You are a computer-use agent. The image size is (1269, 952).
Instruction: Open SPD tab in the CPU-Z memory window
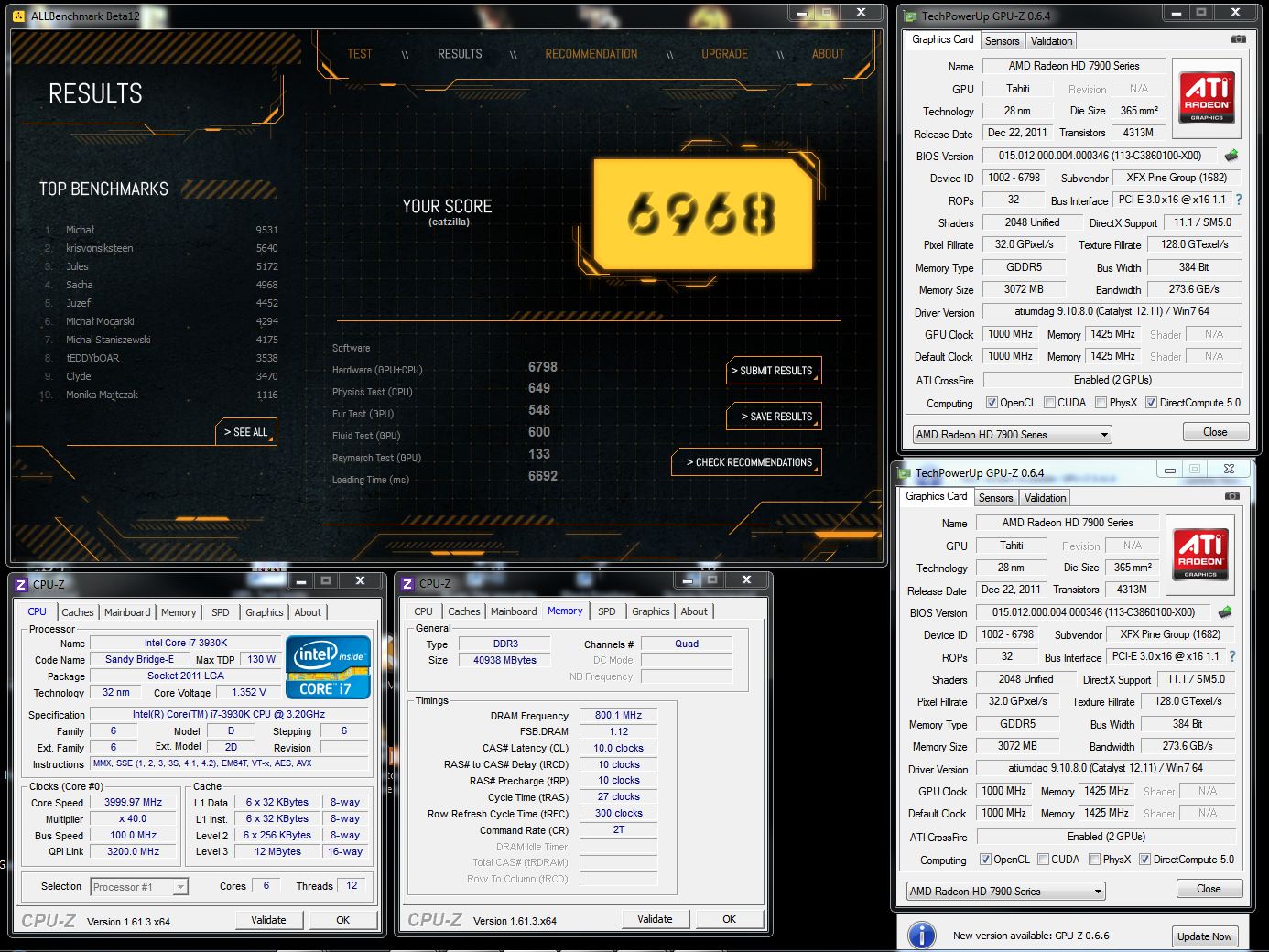click(606, 611)
